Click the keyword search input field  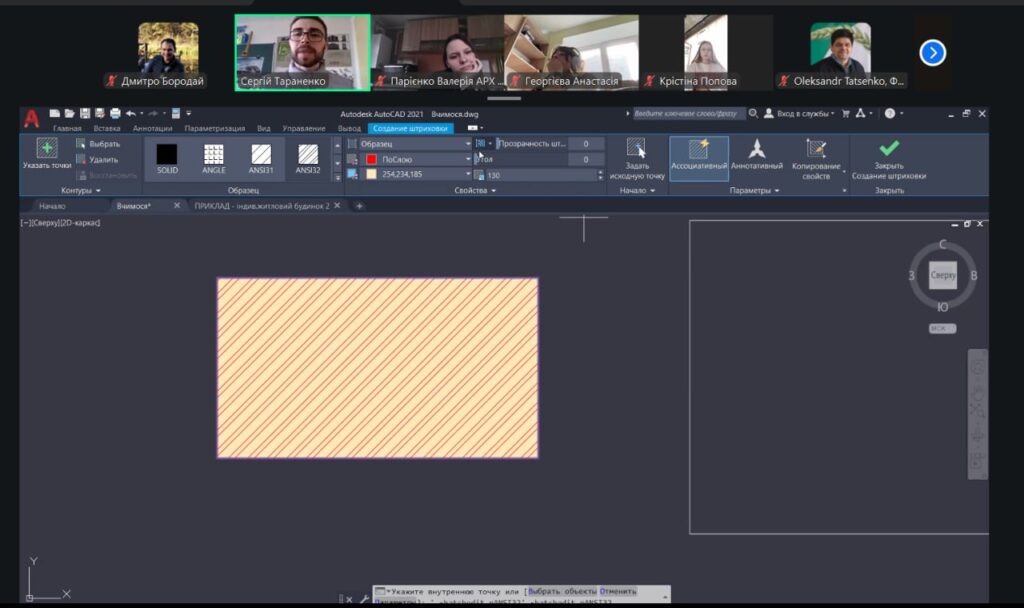pyautogui.click(x=689, y=114)
